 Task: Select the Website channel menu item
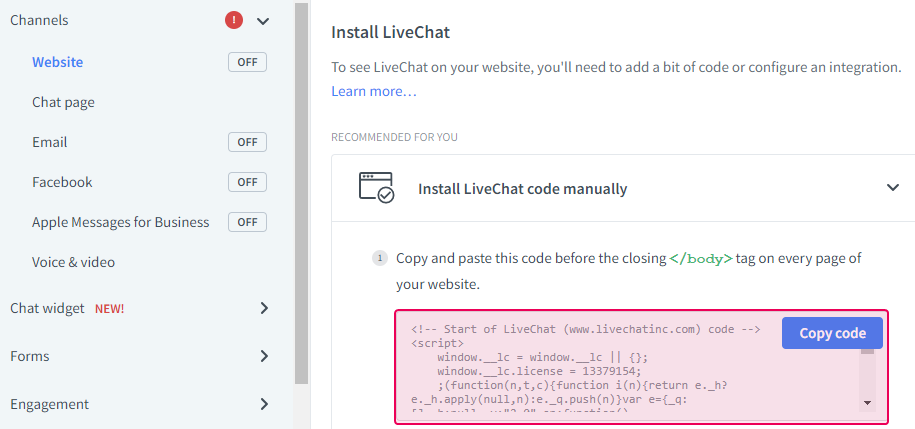57,62
